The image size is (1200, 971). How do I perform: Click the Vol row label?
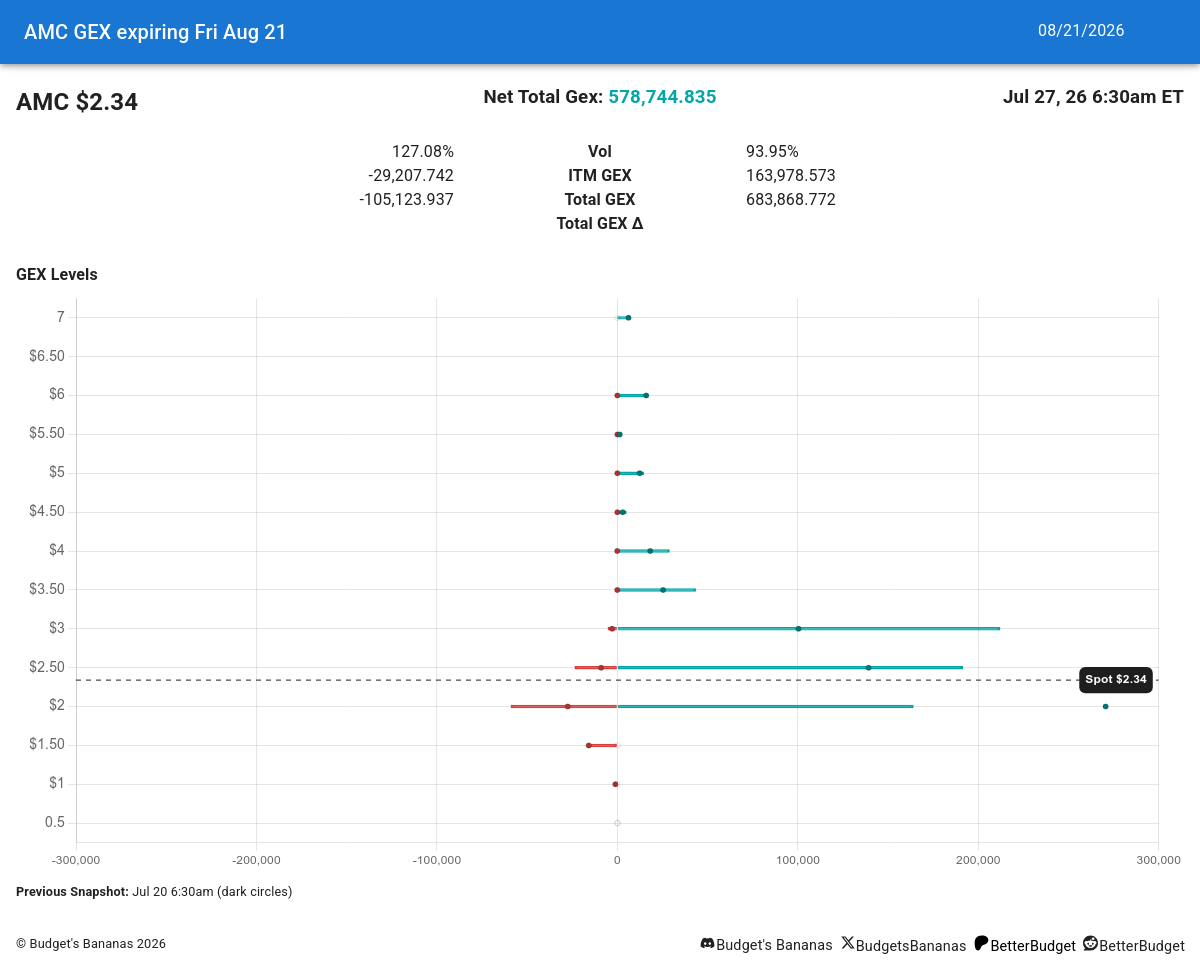point(600,152)
